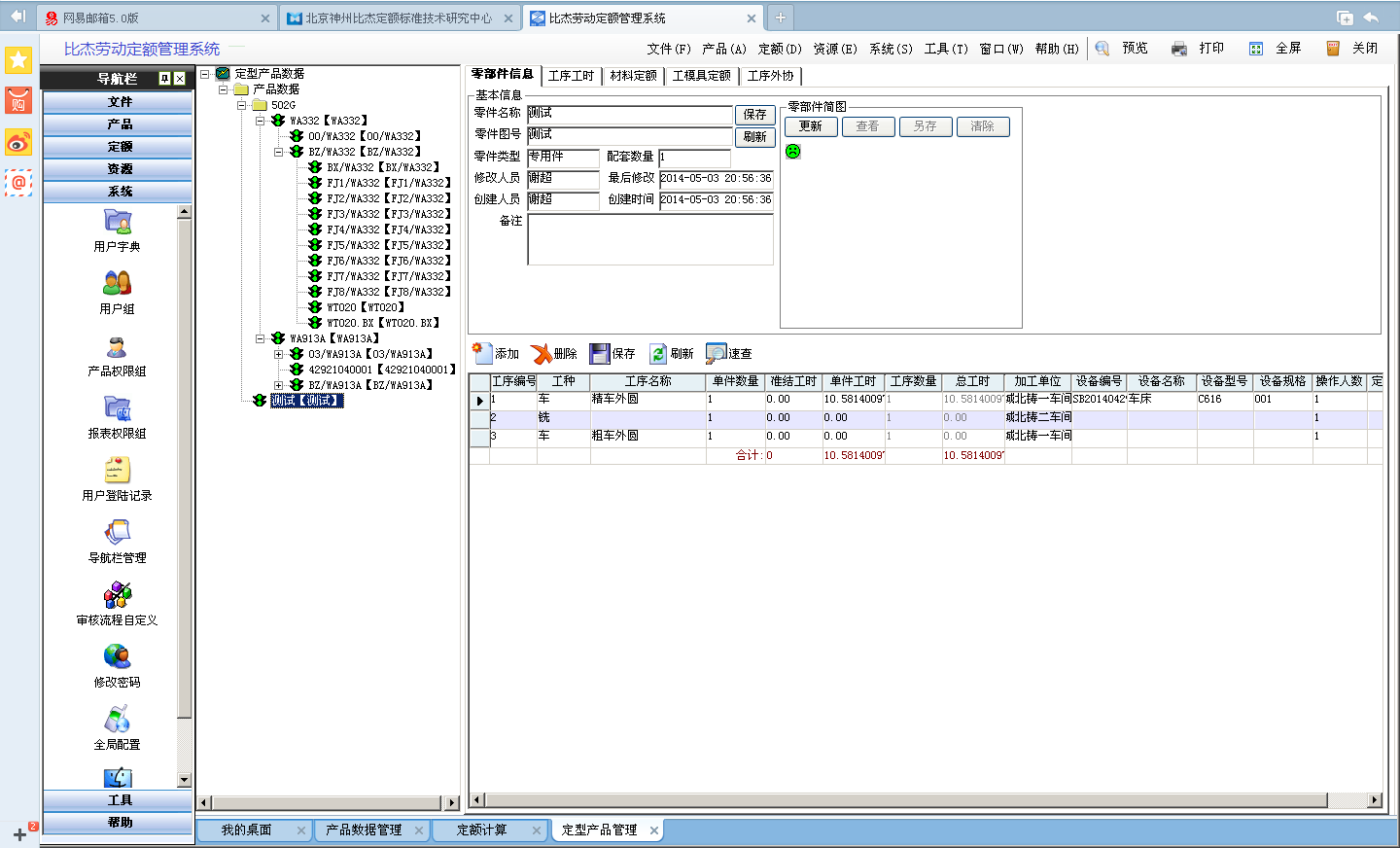Click the 关闭 icon in the top bar

tap(1333, 49)
